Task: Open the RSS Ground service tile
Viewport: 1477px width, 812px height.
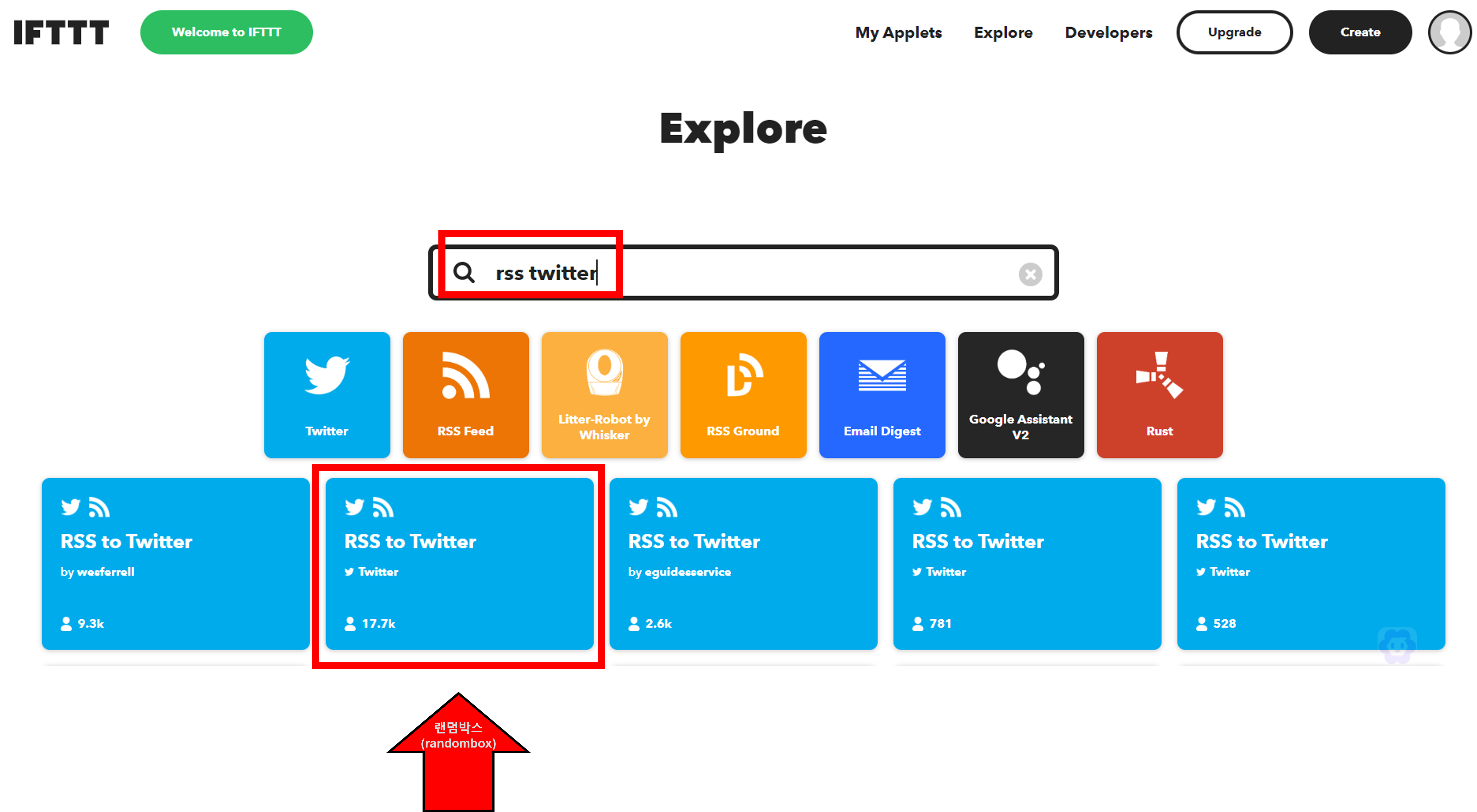Action: click(x=743, y=394)
